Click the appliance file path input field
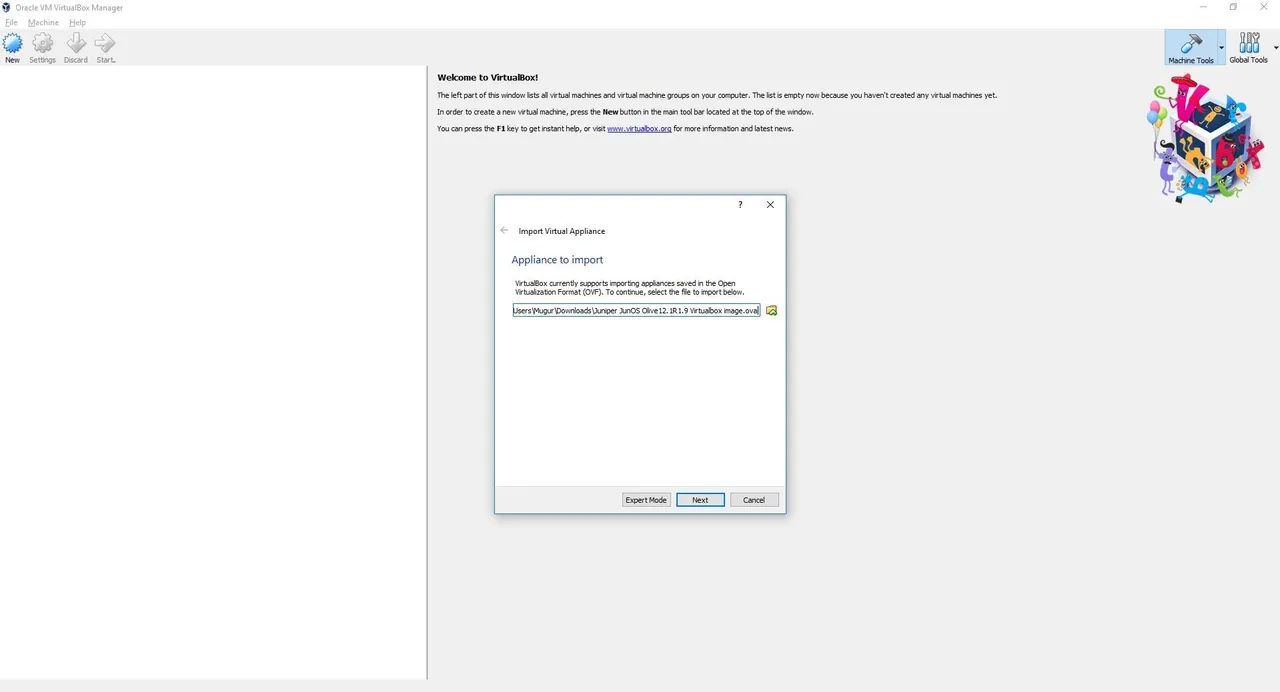This screenshot has height=692, width=1280. tap(636, 311)
